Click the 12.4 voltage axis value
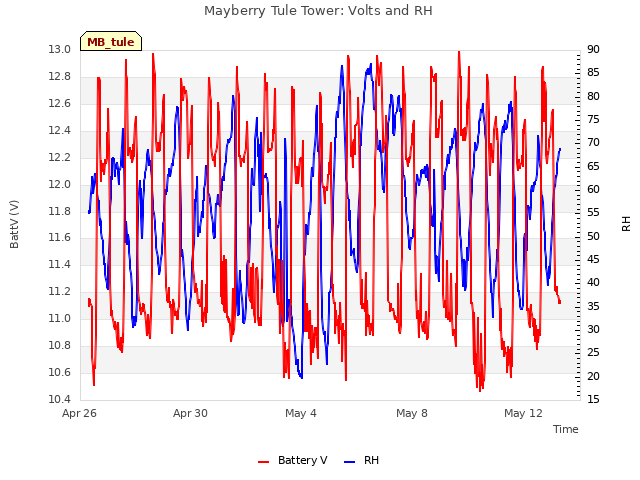This screenshot has width=640, height=480. 59,130
